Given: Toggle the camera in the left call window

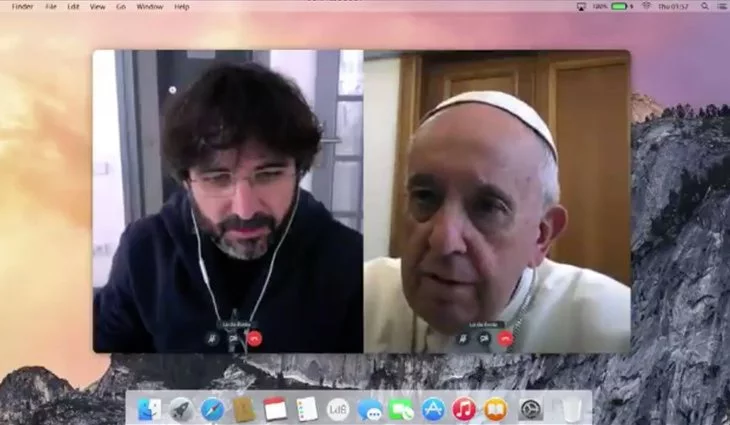Looking at the screenshot, I should click(233, 339).
